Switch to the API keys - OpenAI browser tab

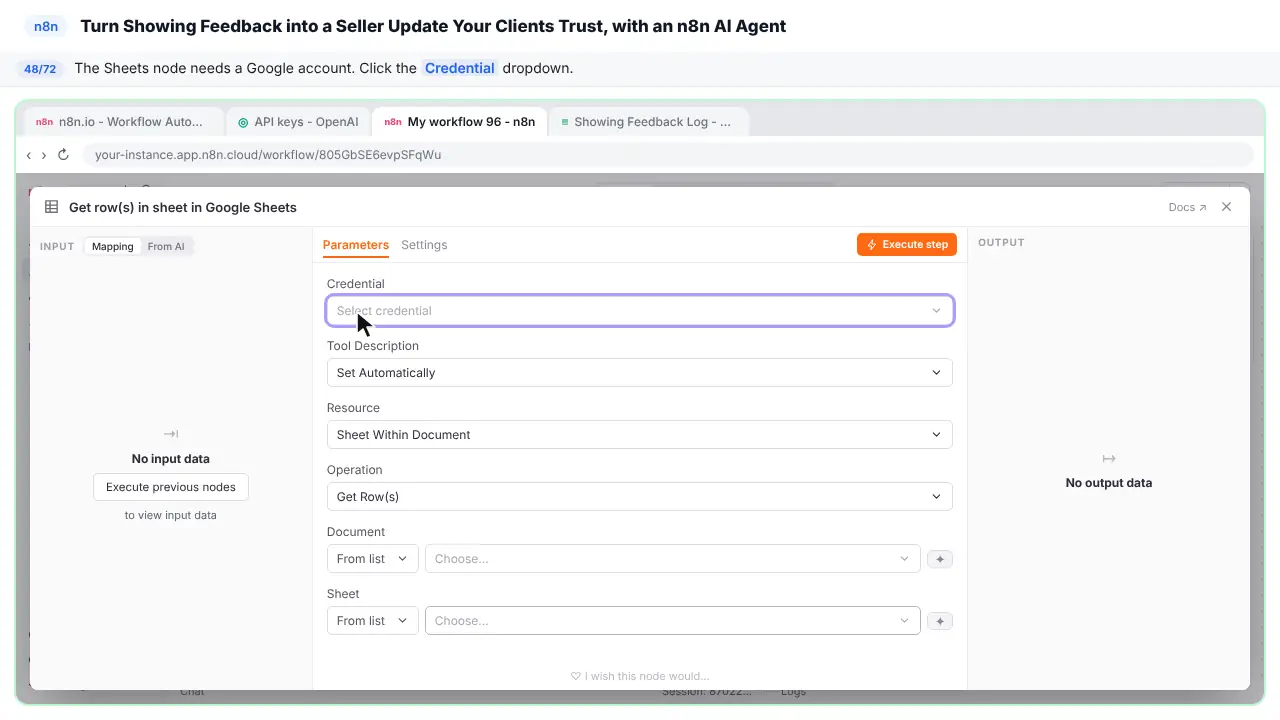(x=298, y=122)
